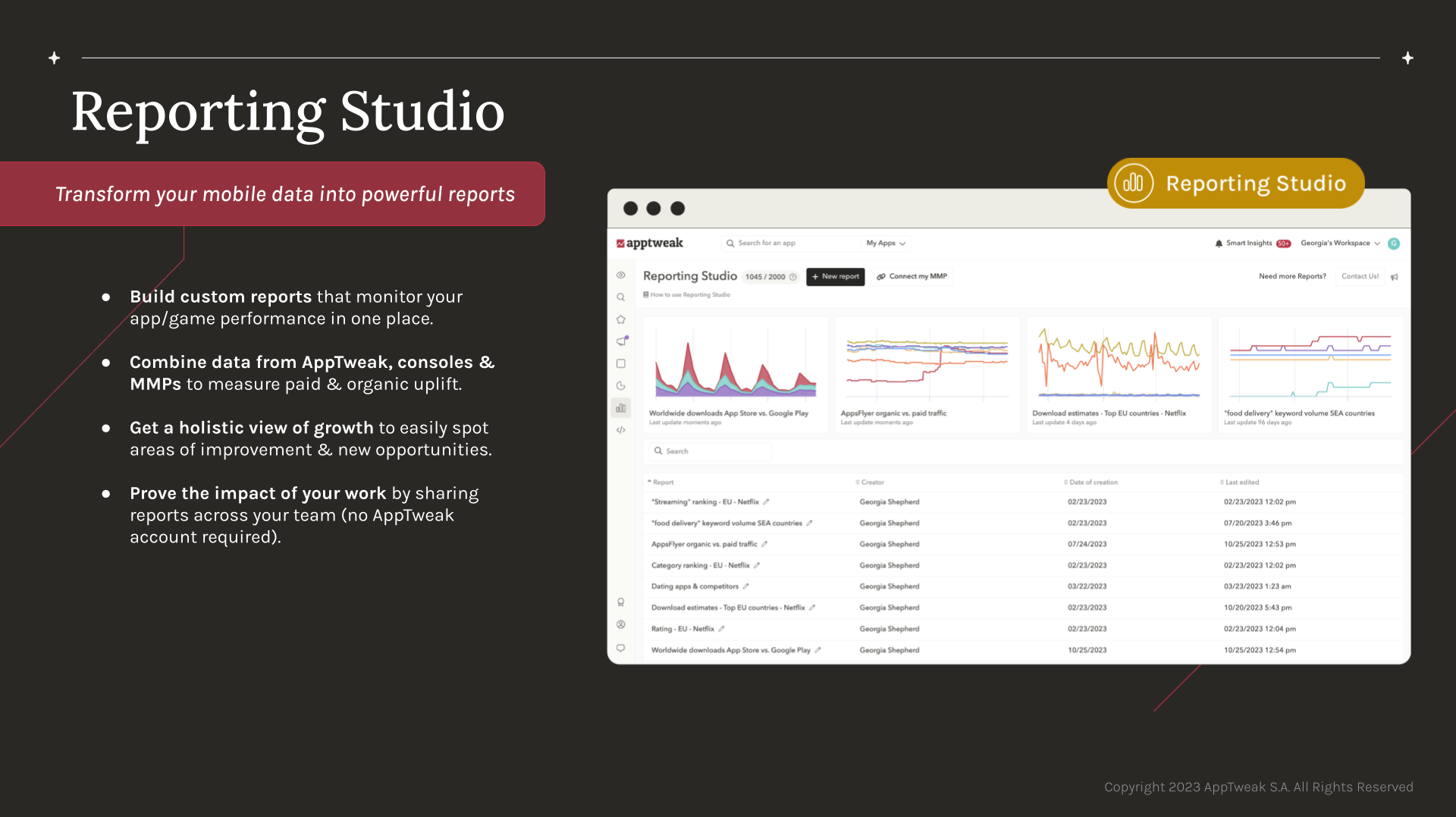
Task: Select the bar chart Reporting Studio sidebar icon
Action: (621, 408)
